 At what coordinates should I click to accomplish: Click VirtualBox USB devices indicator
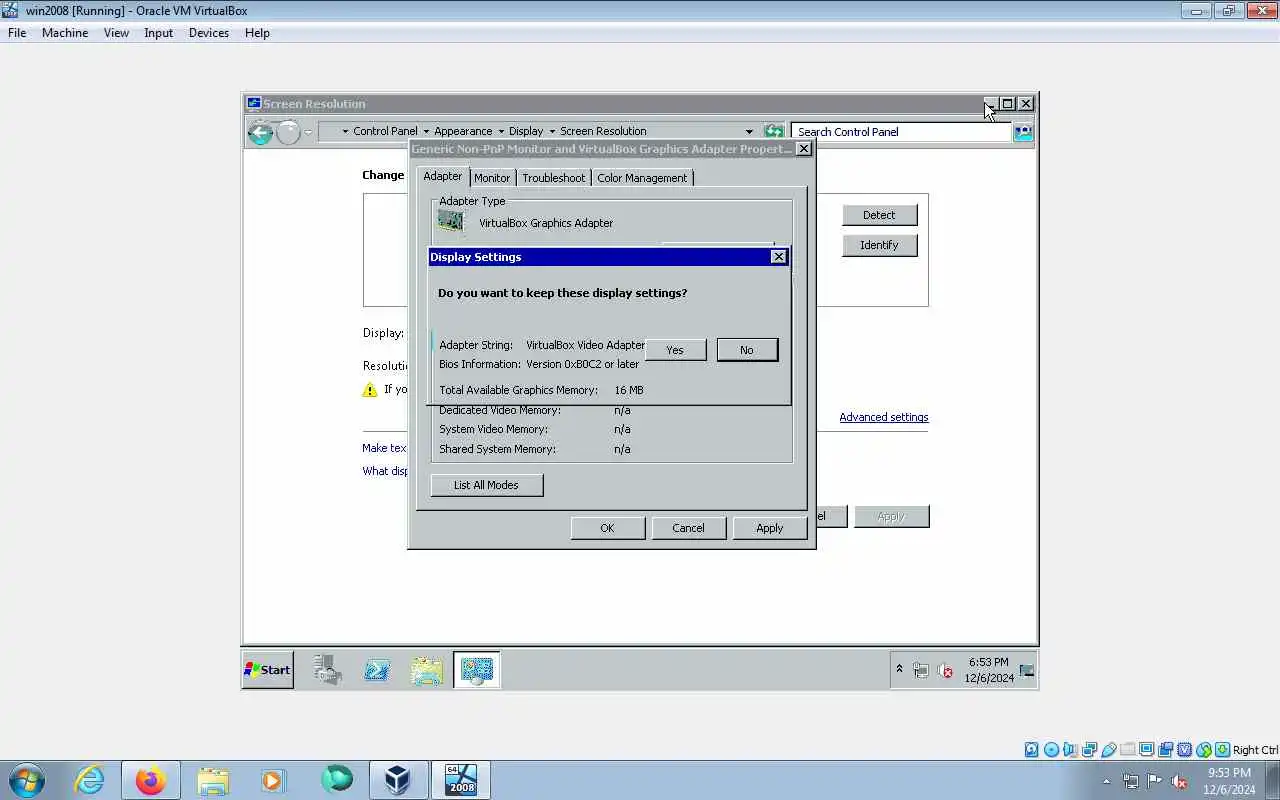1108,750
